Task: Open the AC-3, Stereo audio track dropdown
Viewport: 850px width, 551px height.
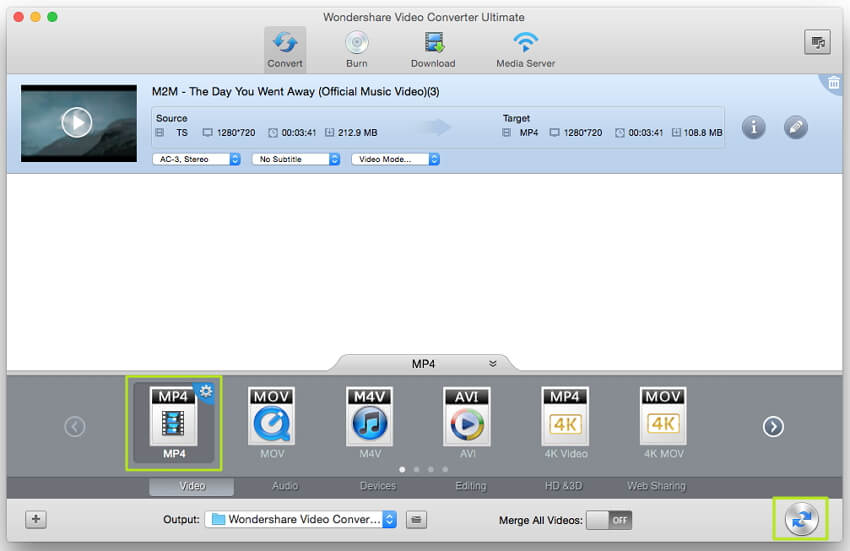Action: point(197,159)
